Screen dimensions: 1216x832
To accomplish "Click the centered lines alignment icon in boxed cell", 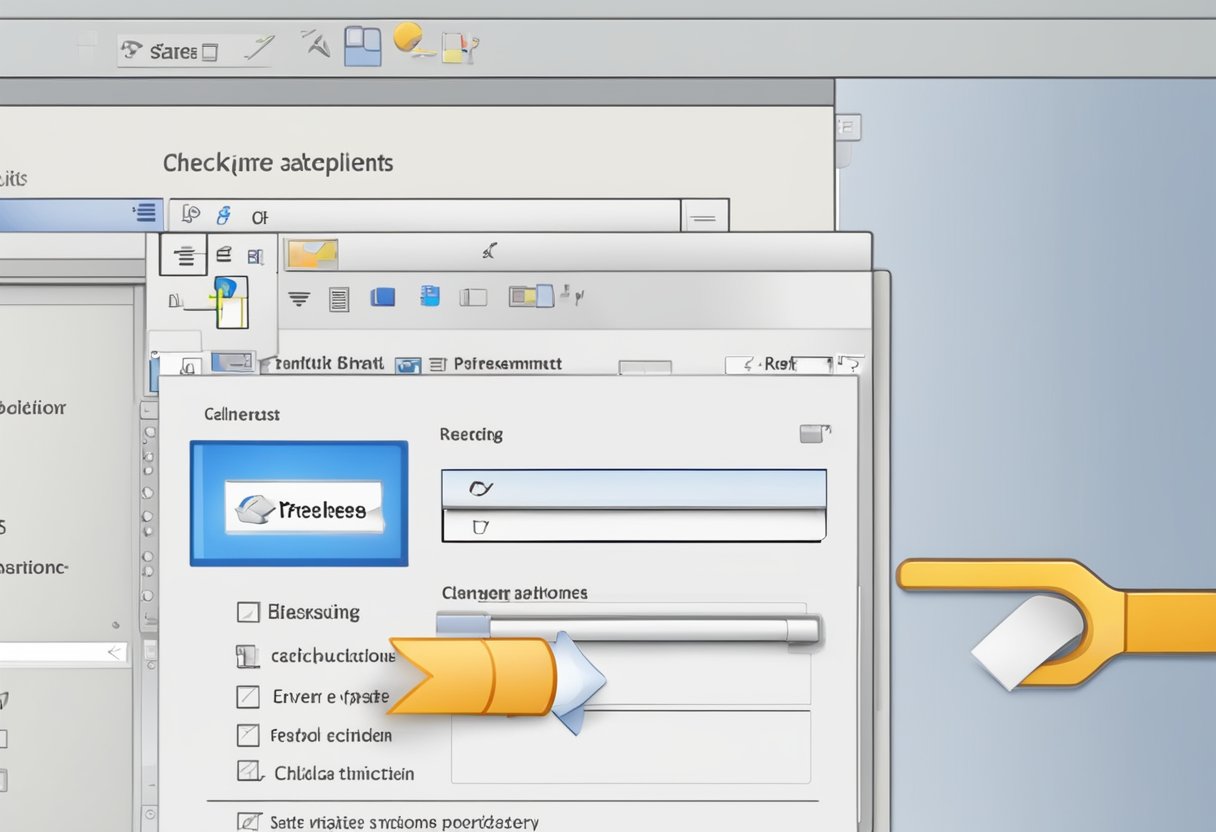I will pyautogui.click(x=184, y=257).
